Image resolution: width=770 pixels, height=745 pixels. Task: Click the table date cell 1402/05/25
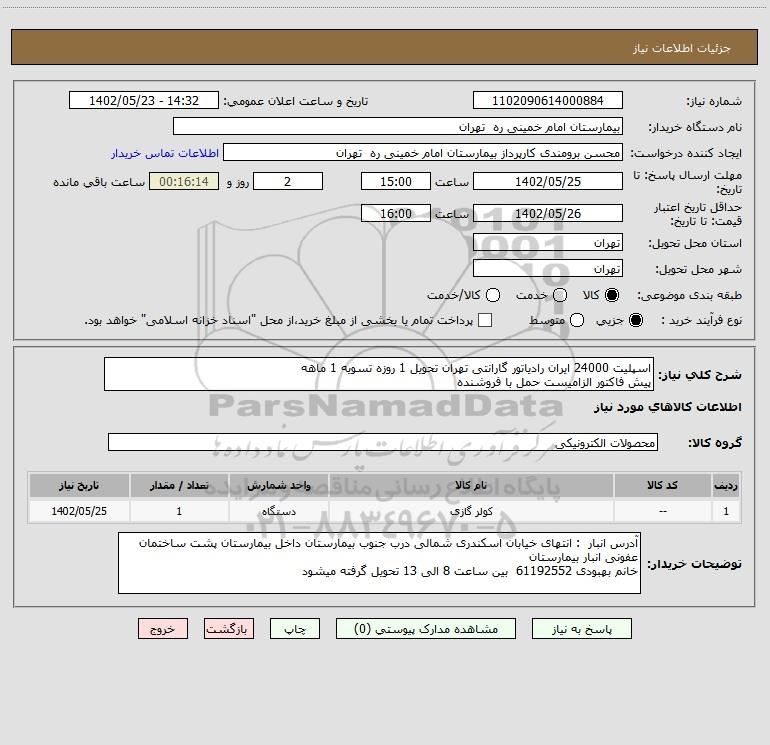79,511
